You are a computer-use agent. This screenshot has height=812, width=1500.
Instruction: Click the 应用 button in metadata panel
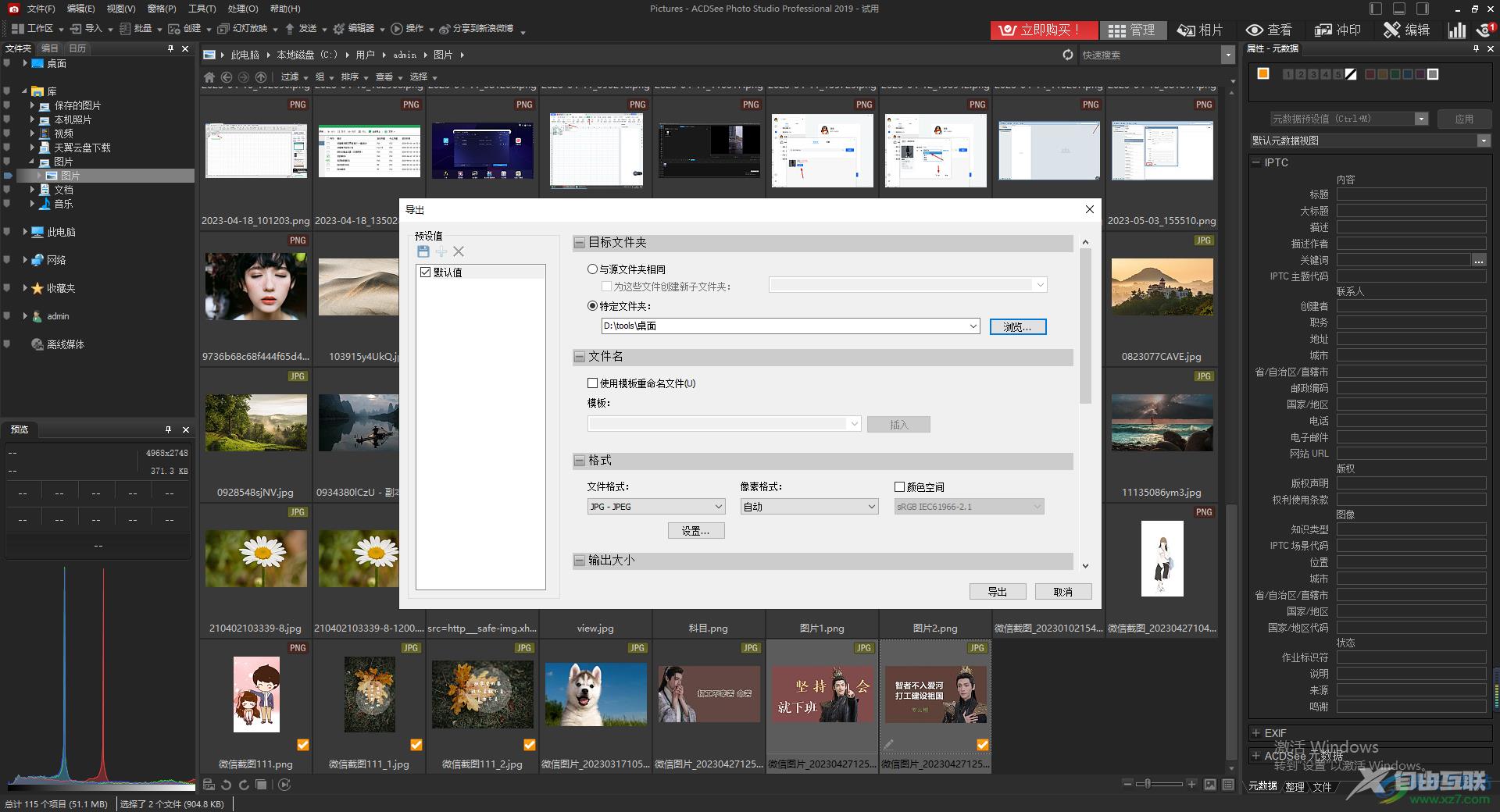(x=1464, y=119)
